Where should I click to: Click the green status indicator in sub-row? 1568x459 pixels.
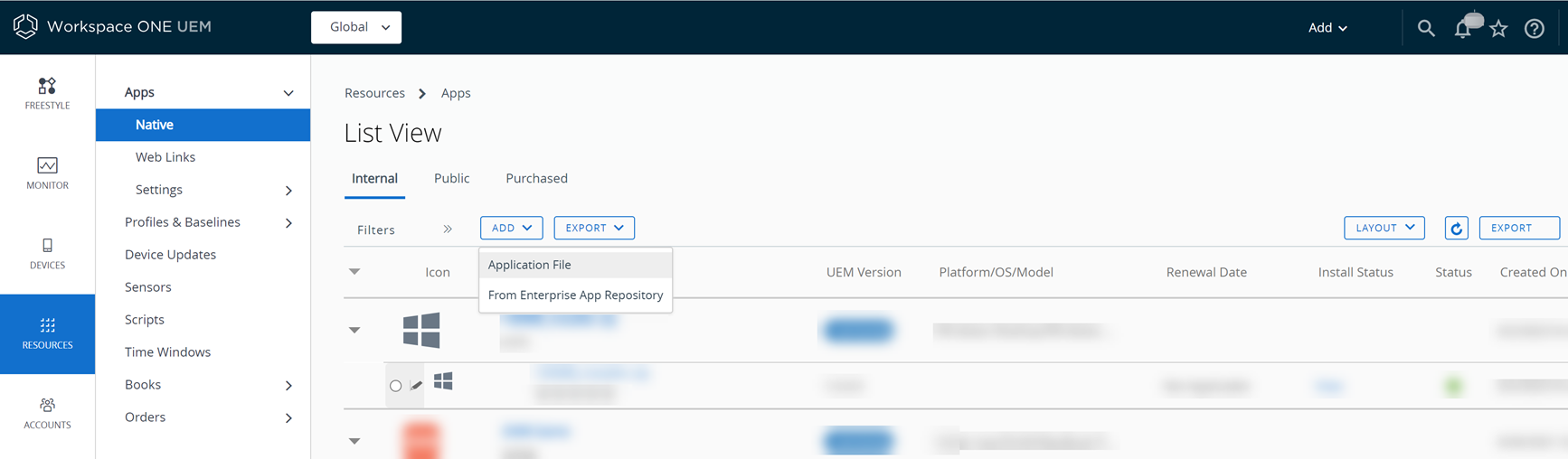pyautogui.click(x=1454, y=387)
